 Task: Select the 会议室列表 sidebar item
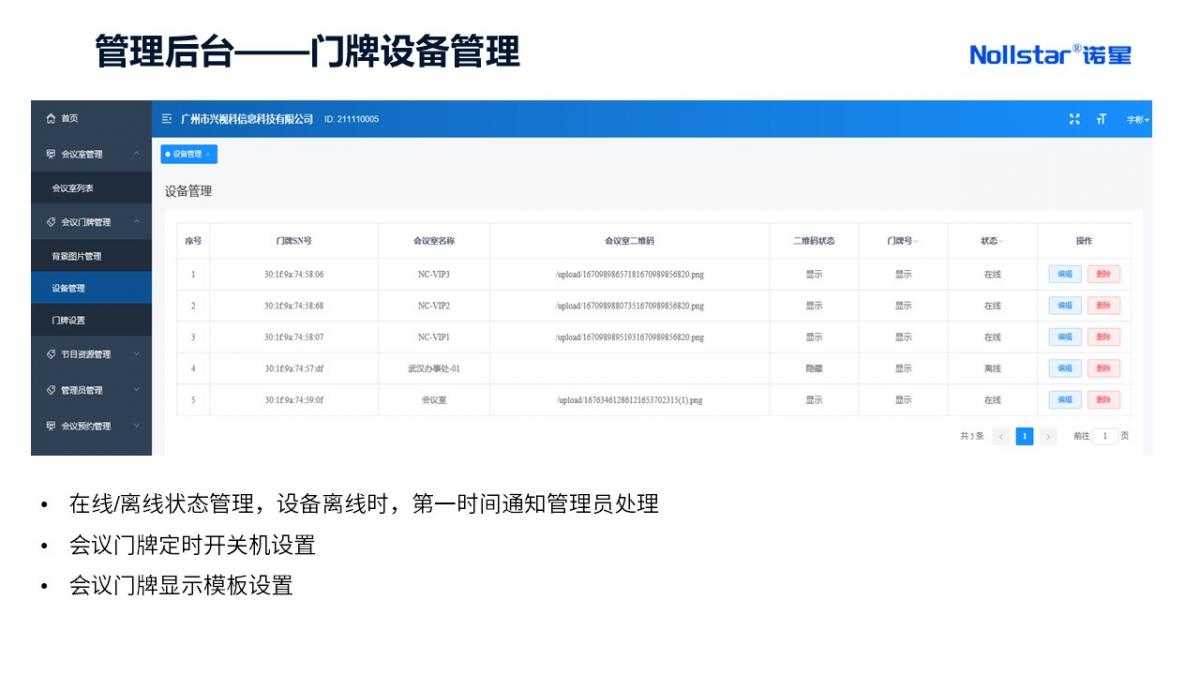point(73,188)
